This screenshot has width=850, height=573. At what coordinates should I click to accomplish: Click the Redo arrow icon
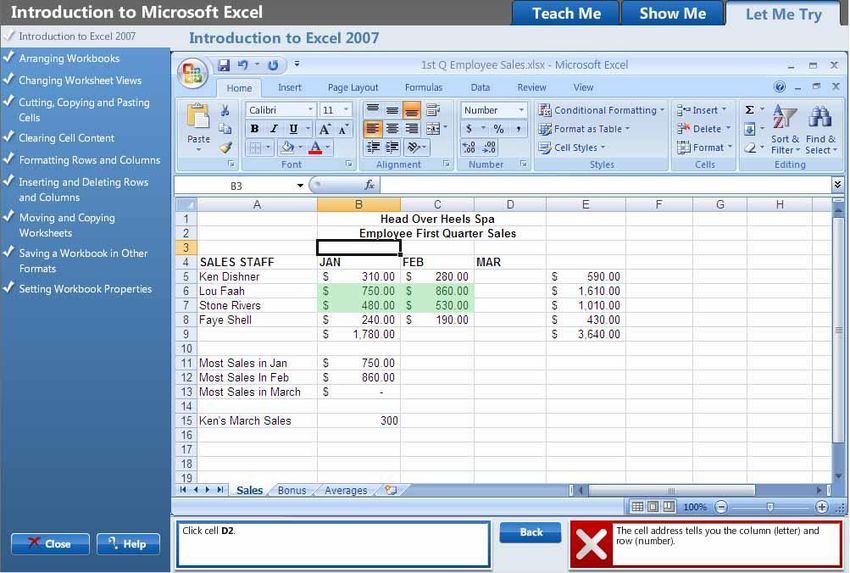click(x=273, y=65)
